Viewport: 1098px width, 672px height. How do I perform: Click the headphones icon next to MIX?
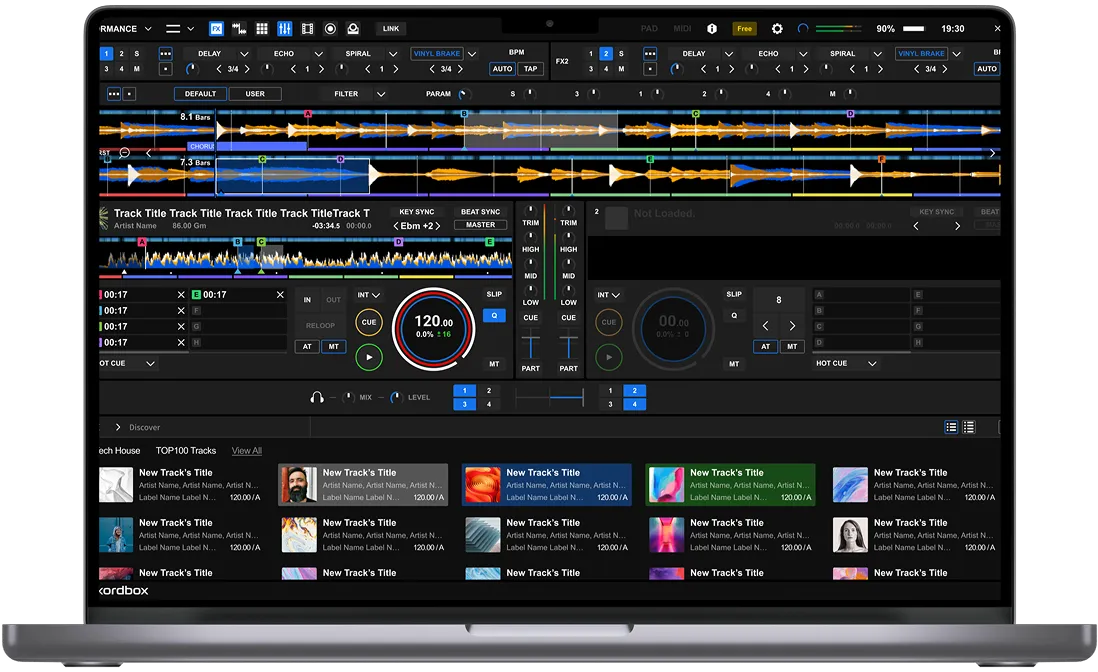[x=317, y=397]
